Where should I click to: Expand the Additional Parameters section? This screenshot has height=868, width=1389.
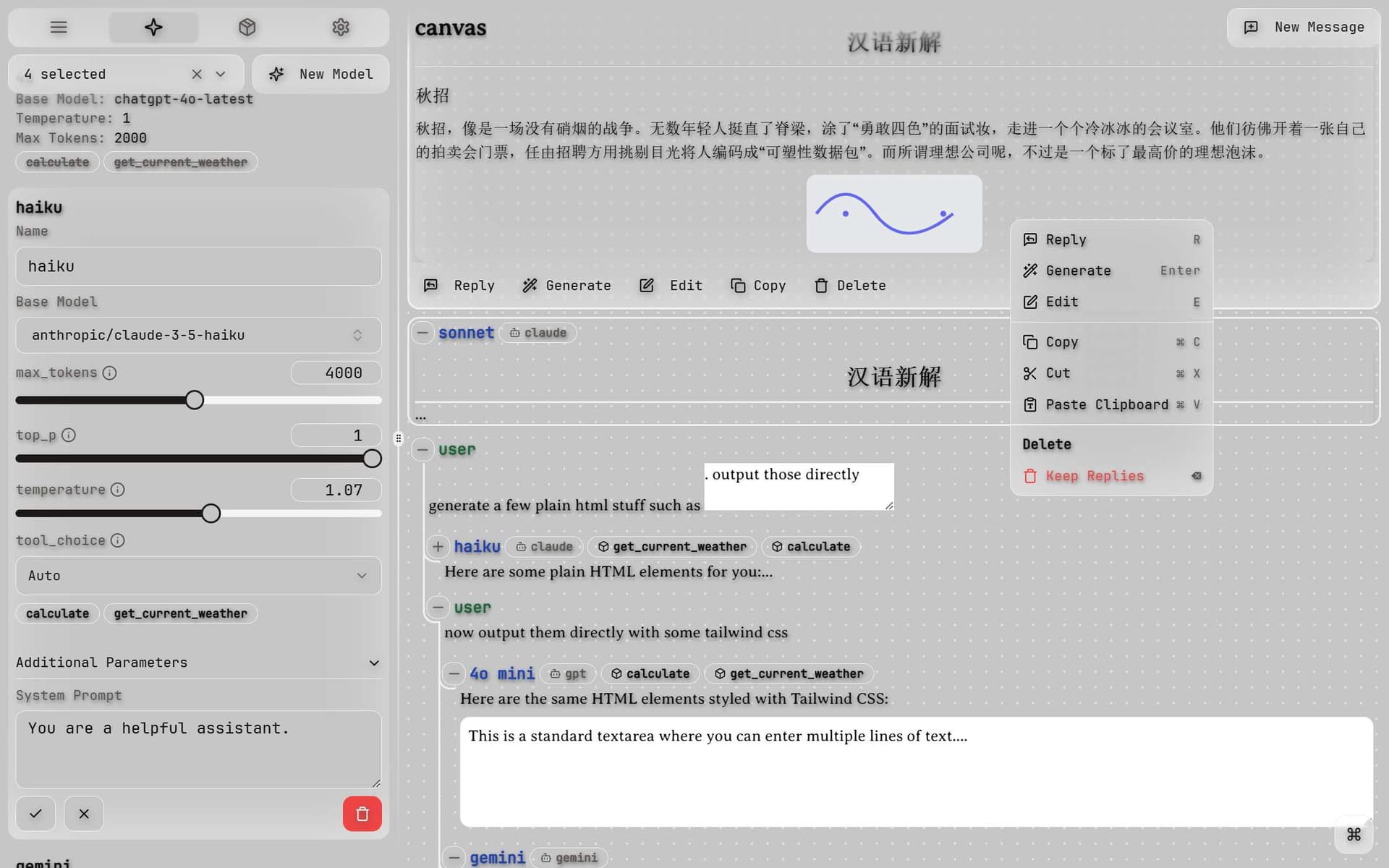(x=198, y=663)
